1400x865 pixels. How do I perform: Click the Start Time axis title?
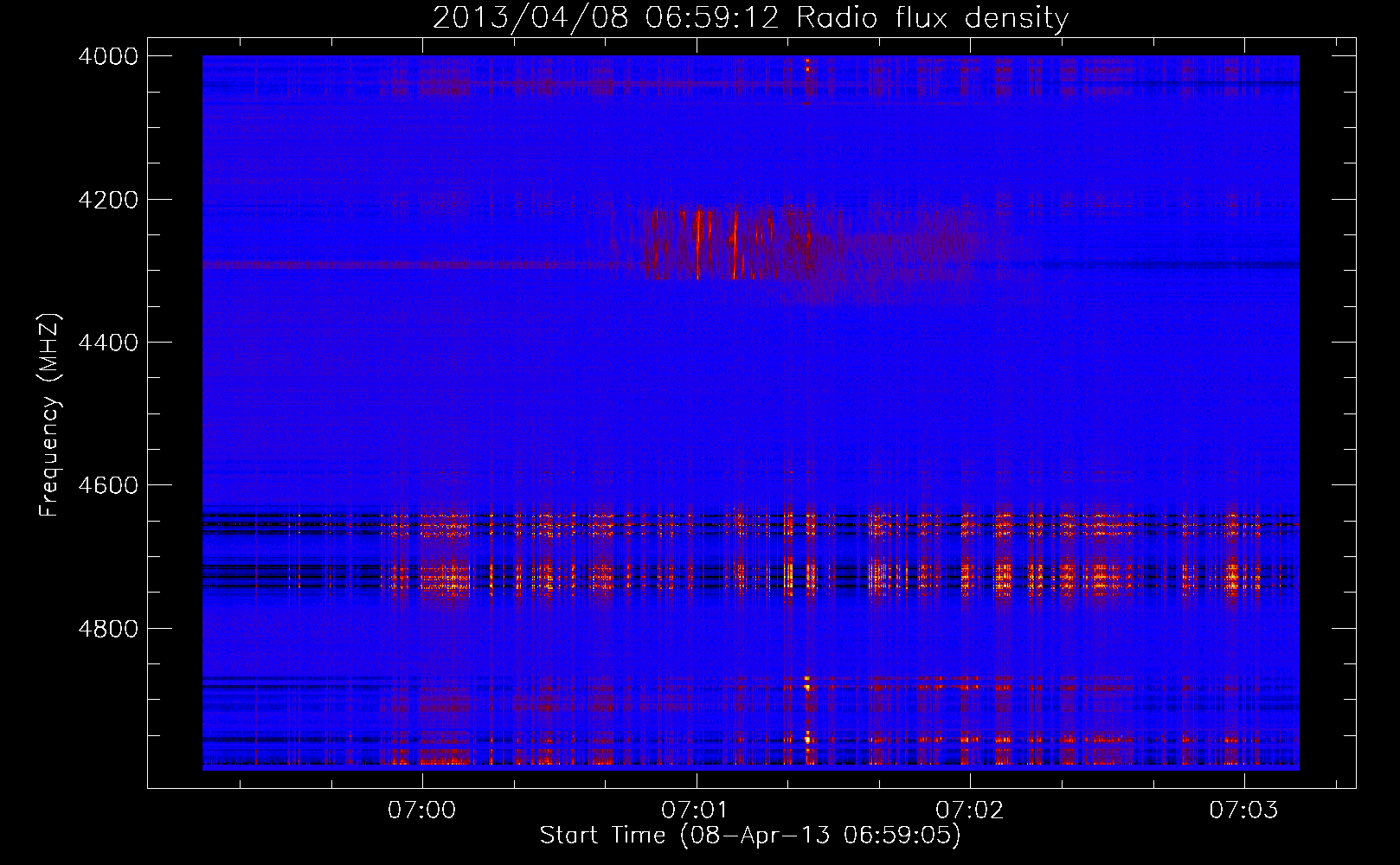click(750, 836)
